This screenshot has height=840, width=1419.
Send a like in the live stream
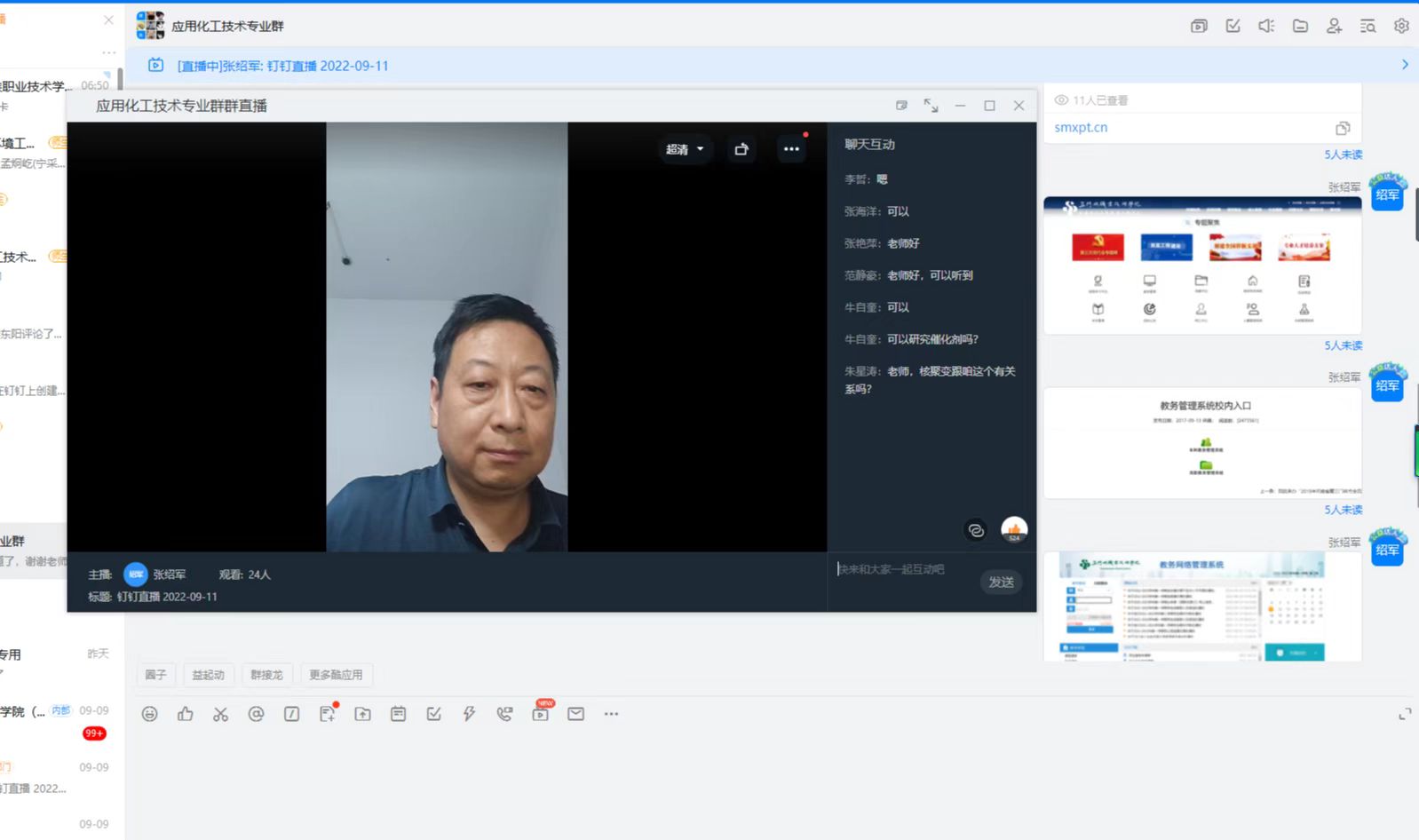pyautogui.click(x=1014, y=529)
